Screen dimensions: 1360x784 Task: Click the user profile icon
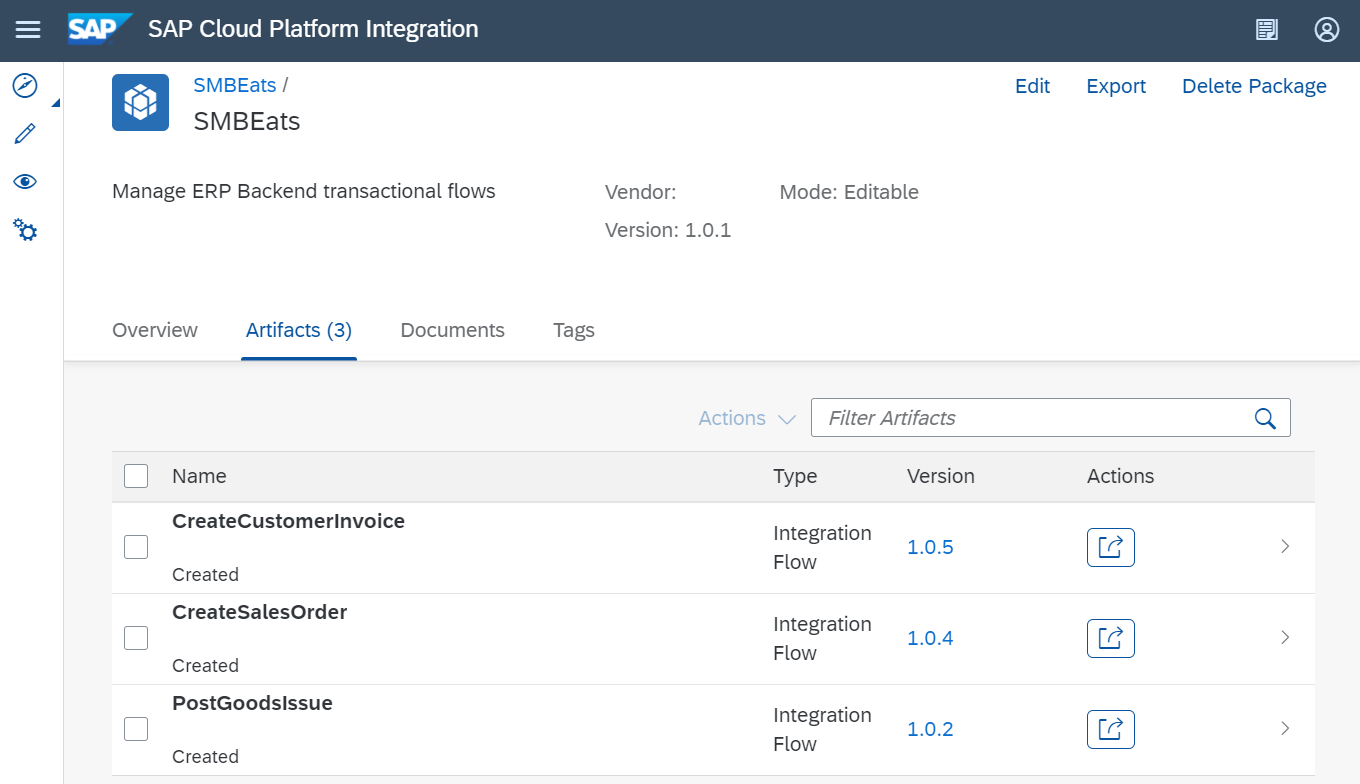click(x=1326, y=29)
